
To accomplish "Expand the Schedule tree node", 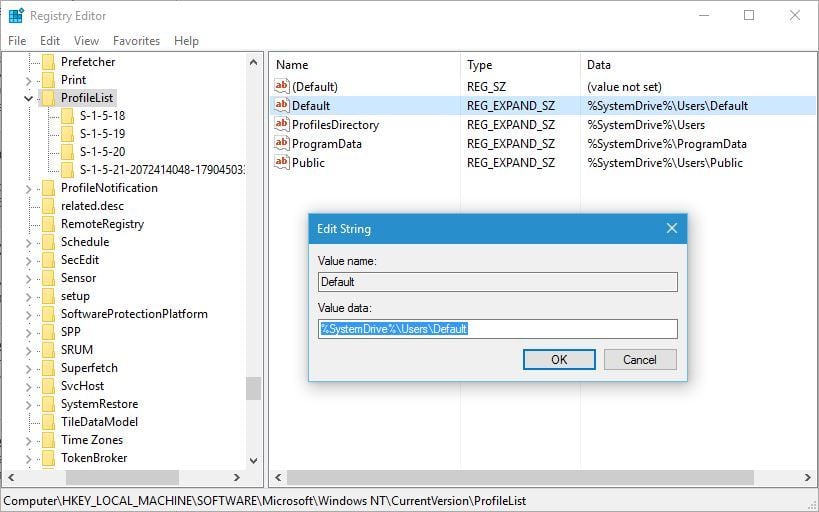I will tap(28, 242).
